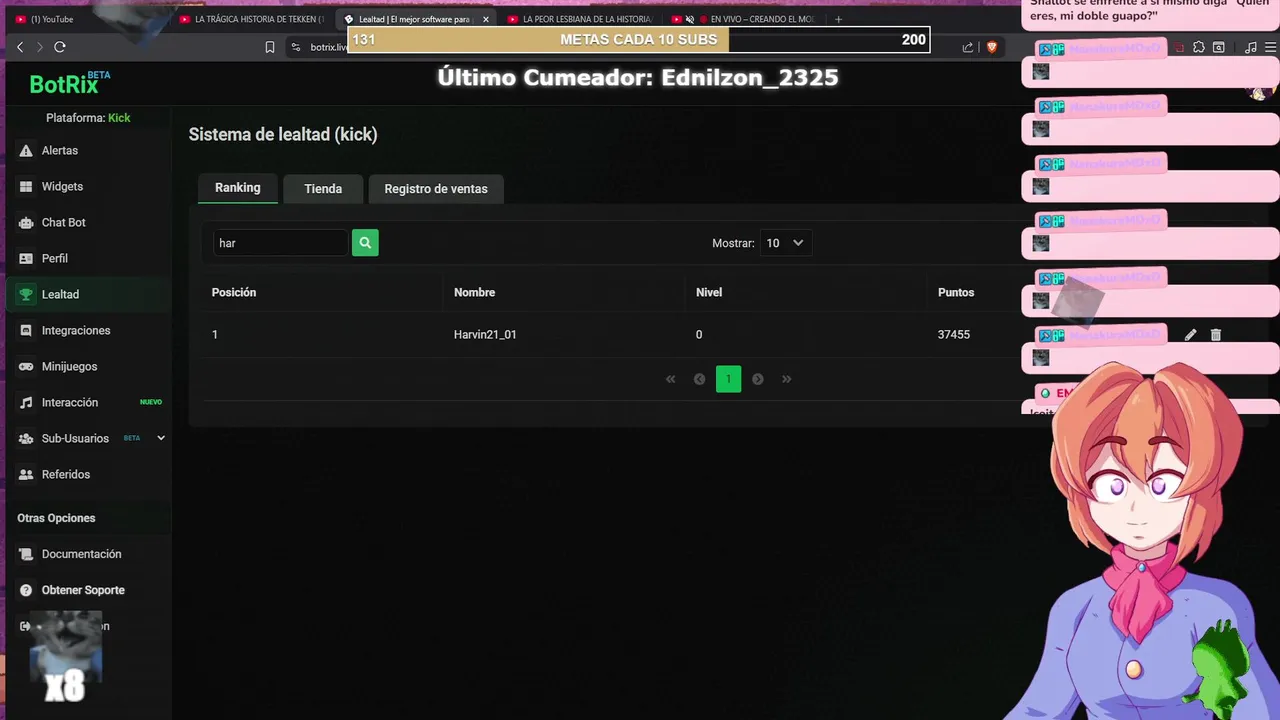The width and height of the screenshot is (1280, 720).
Task: Delete Harvin21_01 row with trash icon
Action: click(x=1216, y=335)
